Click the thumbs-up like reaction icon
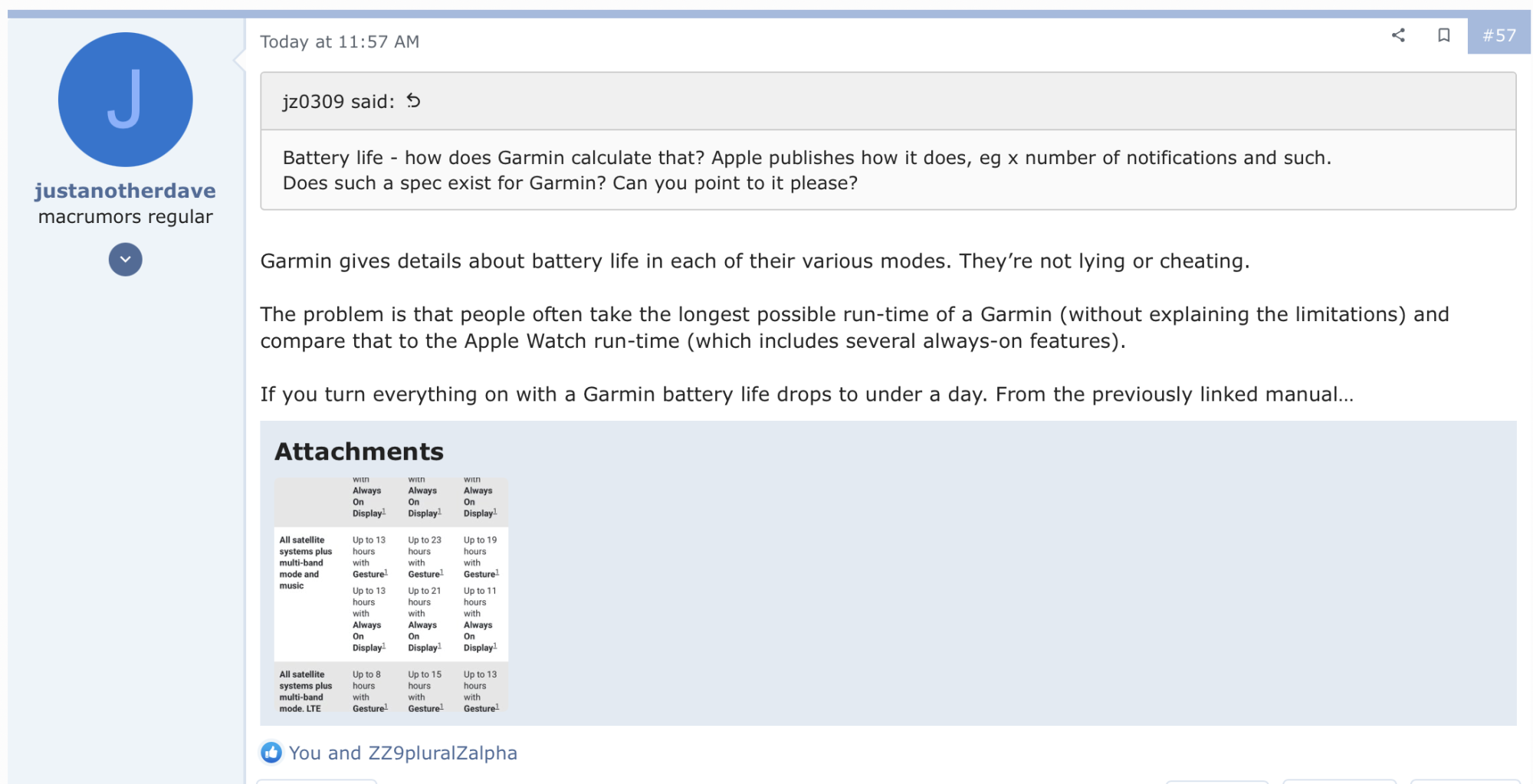The image size is (1533, 784). (271, 753)
